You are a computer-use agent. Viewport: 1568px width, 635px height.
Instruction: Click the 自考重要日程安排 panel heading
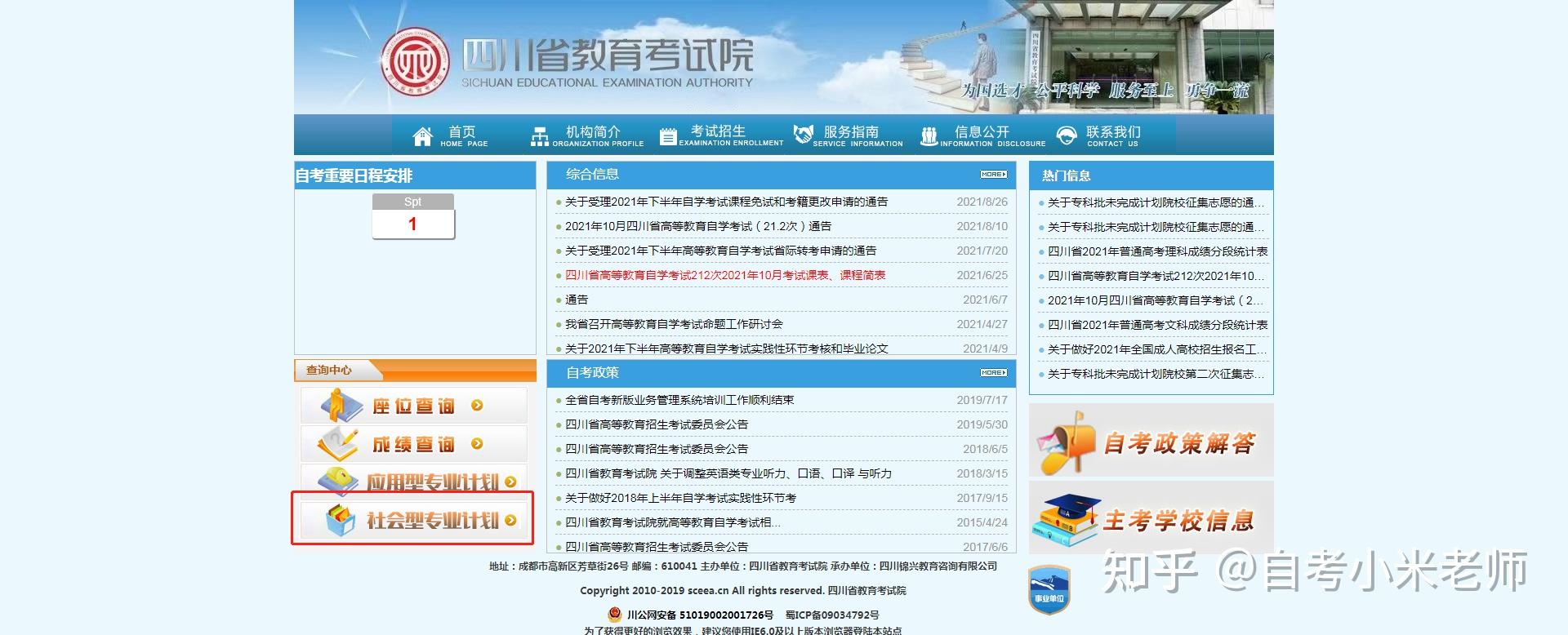(354, 175)
